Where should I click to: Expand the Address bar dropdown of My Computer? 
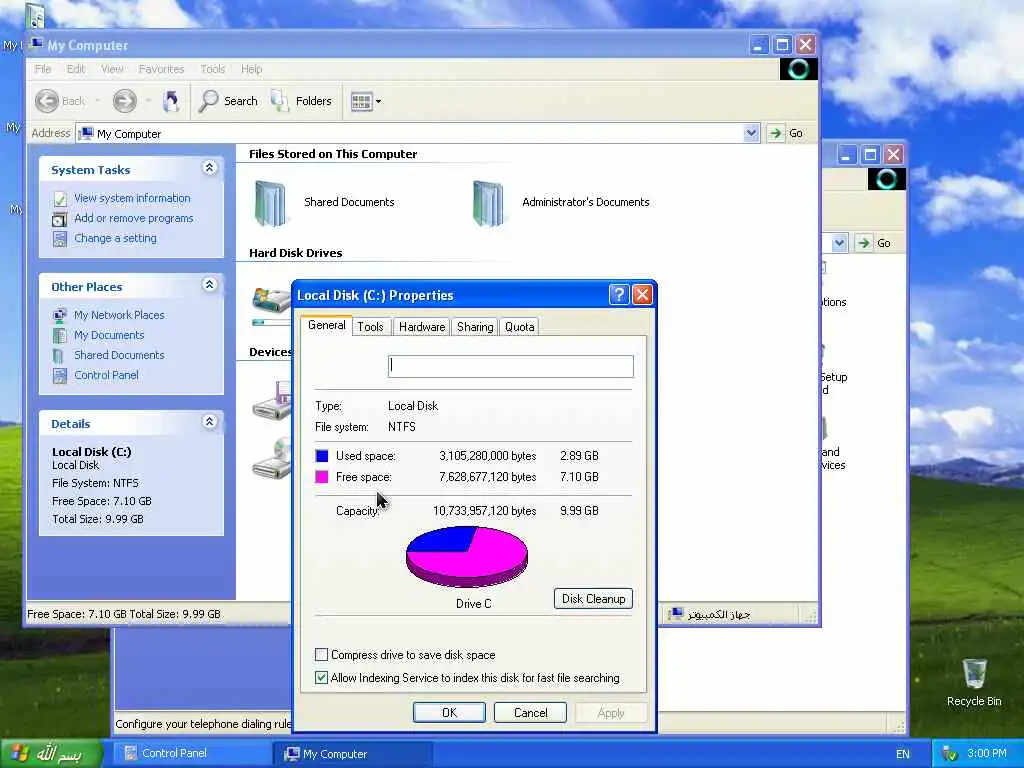tap(751, 133)
